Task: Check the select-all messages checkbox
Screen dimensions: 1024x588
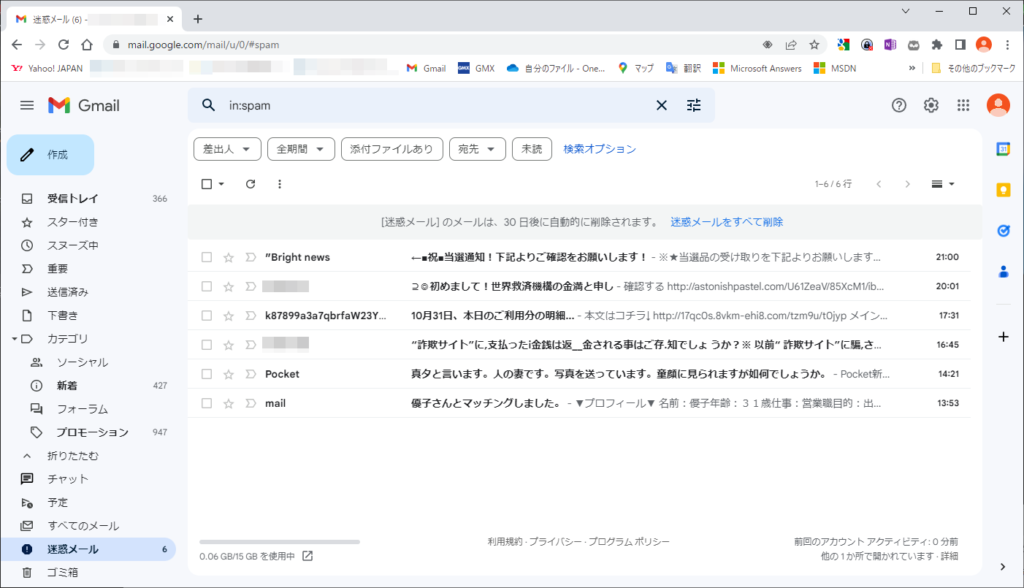Action: [x=206, y=184]
